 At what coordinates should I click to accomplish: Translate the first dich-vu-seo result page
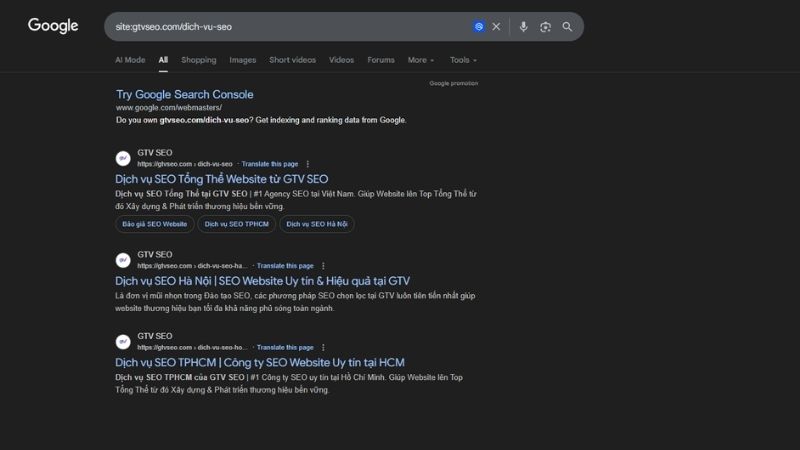269,164
